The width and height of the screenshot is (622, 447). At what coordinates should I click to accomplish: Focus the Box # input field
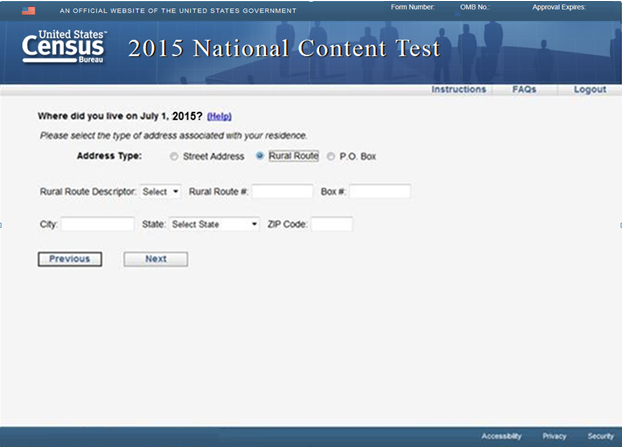[380, 192]
